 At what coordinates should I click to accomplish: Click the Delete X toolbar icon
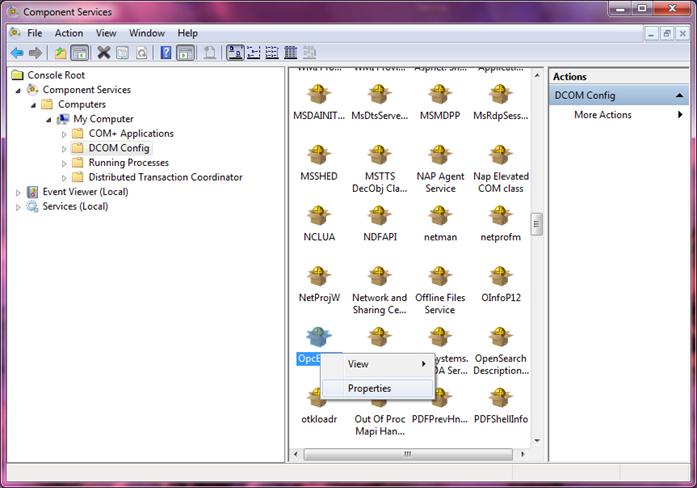(104, 53)
